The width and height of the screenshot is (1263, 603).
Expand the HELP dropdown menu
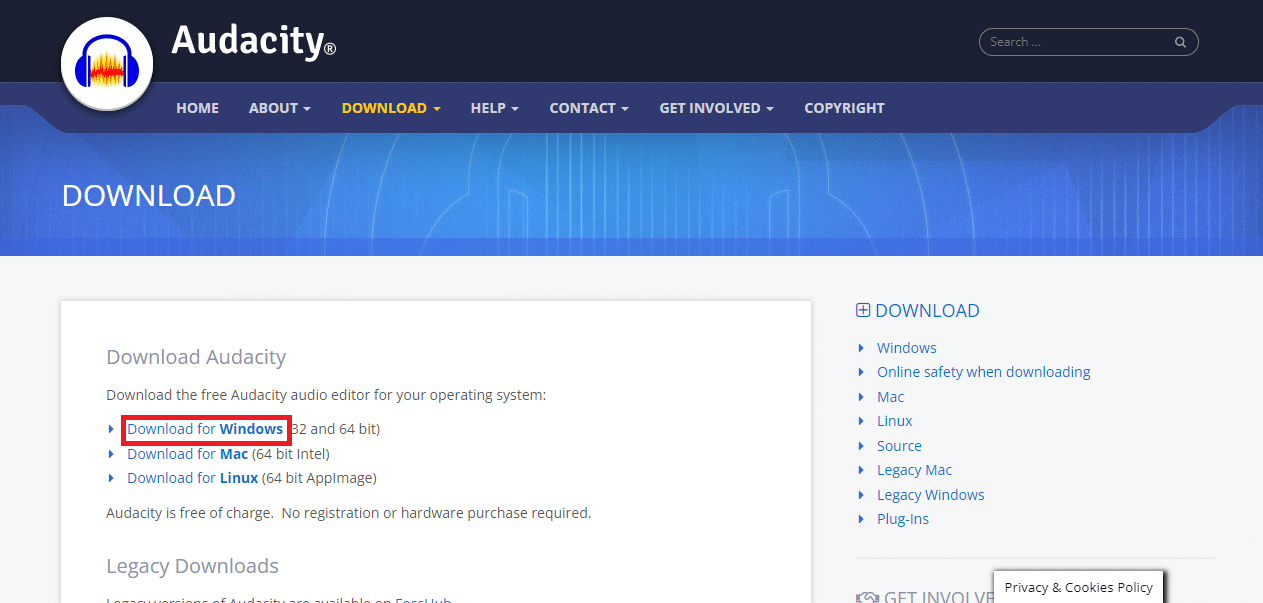click(x=494, y=108)
